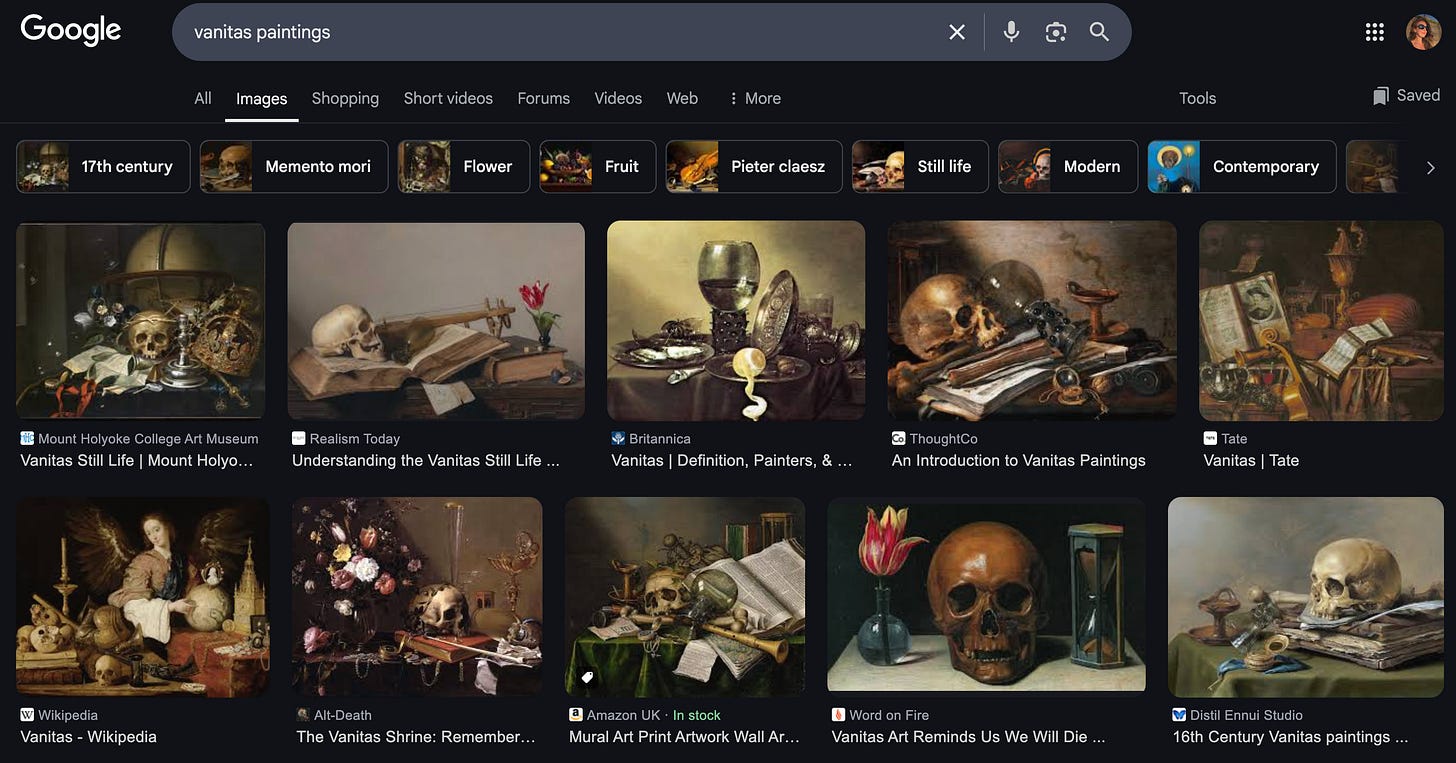
Task: Click the Britannica favicon
Action: [x=618, y=438]
